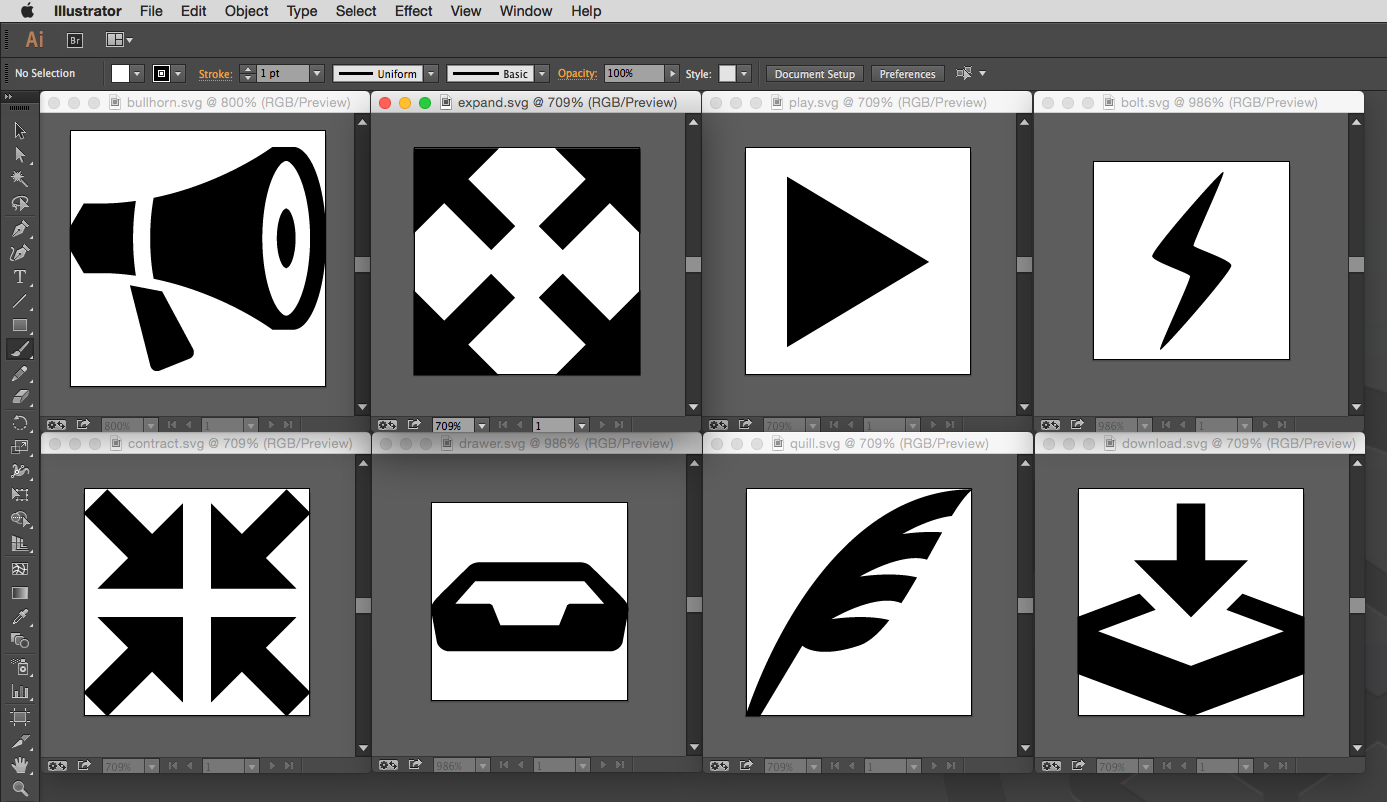The height and width of the screenshot is (802, 1387).
Task: Select the Magic Wand tool
Action: click(20, 179)
